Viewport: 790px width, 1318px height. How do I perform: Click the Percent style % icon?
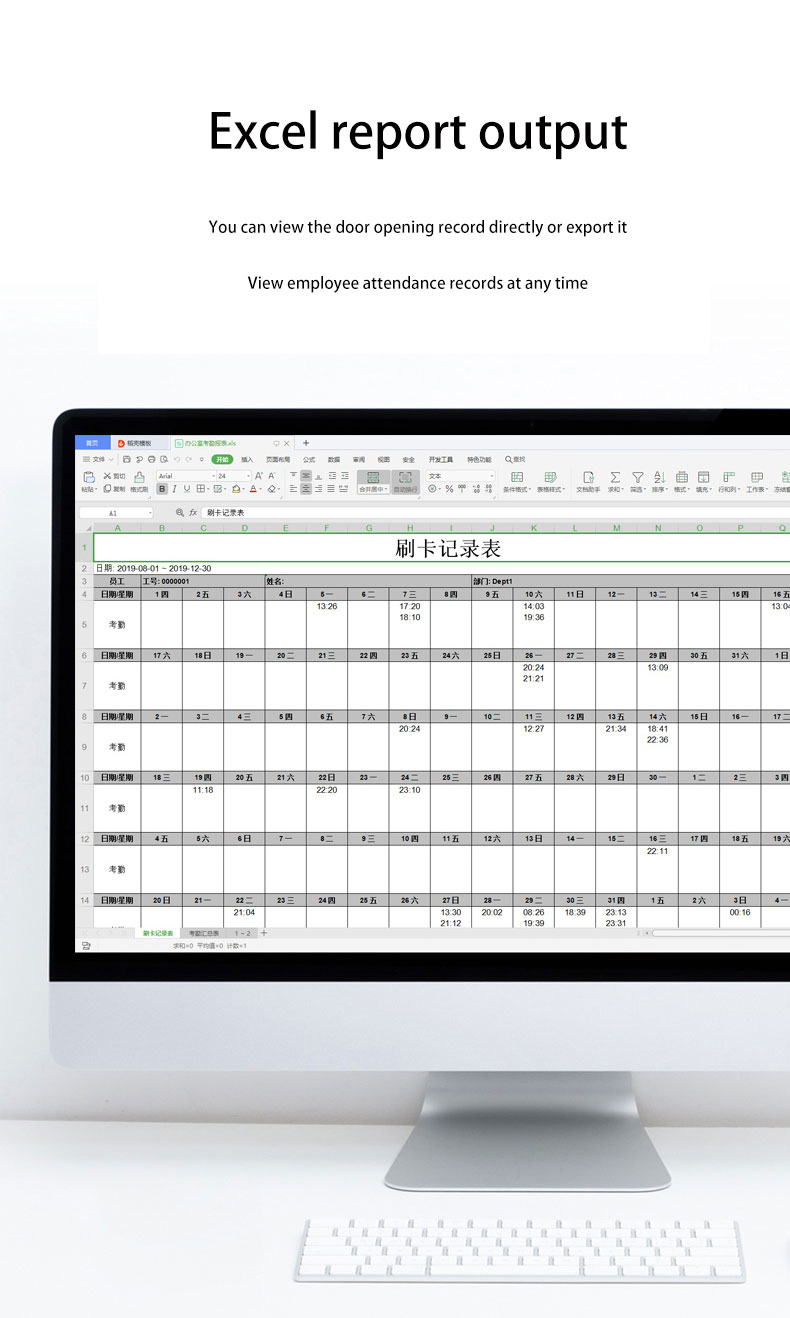click(x=449, y=489)
